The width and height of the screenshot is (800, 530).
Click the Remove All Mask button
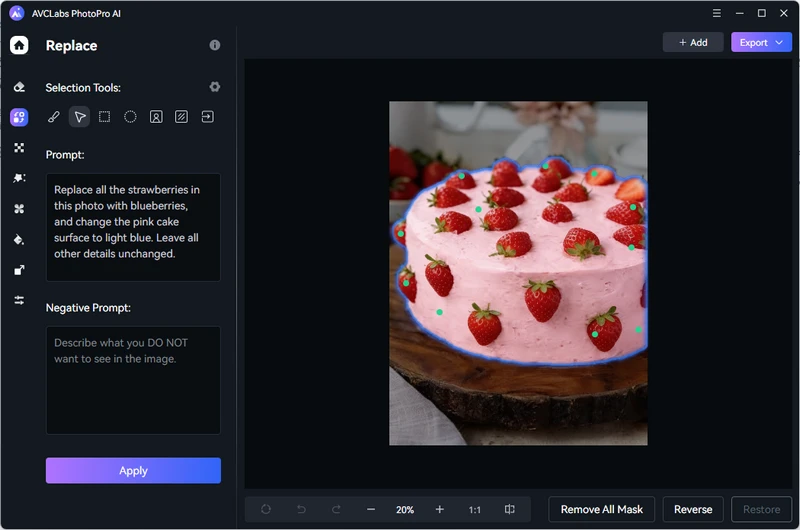(601, 510)
